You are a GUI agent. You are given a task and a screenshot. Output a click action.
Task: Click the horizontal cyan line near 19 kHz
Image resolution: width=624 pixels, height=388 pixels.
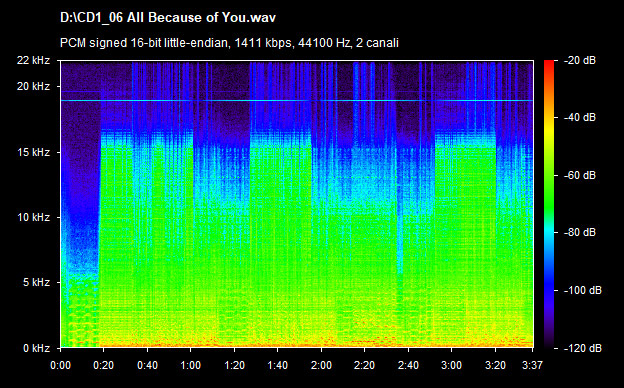296,101
